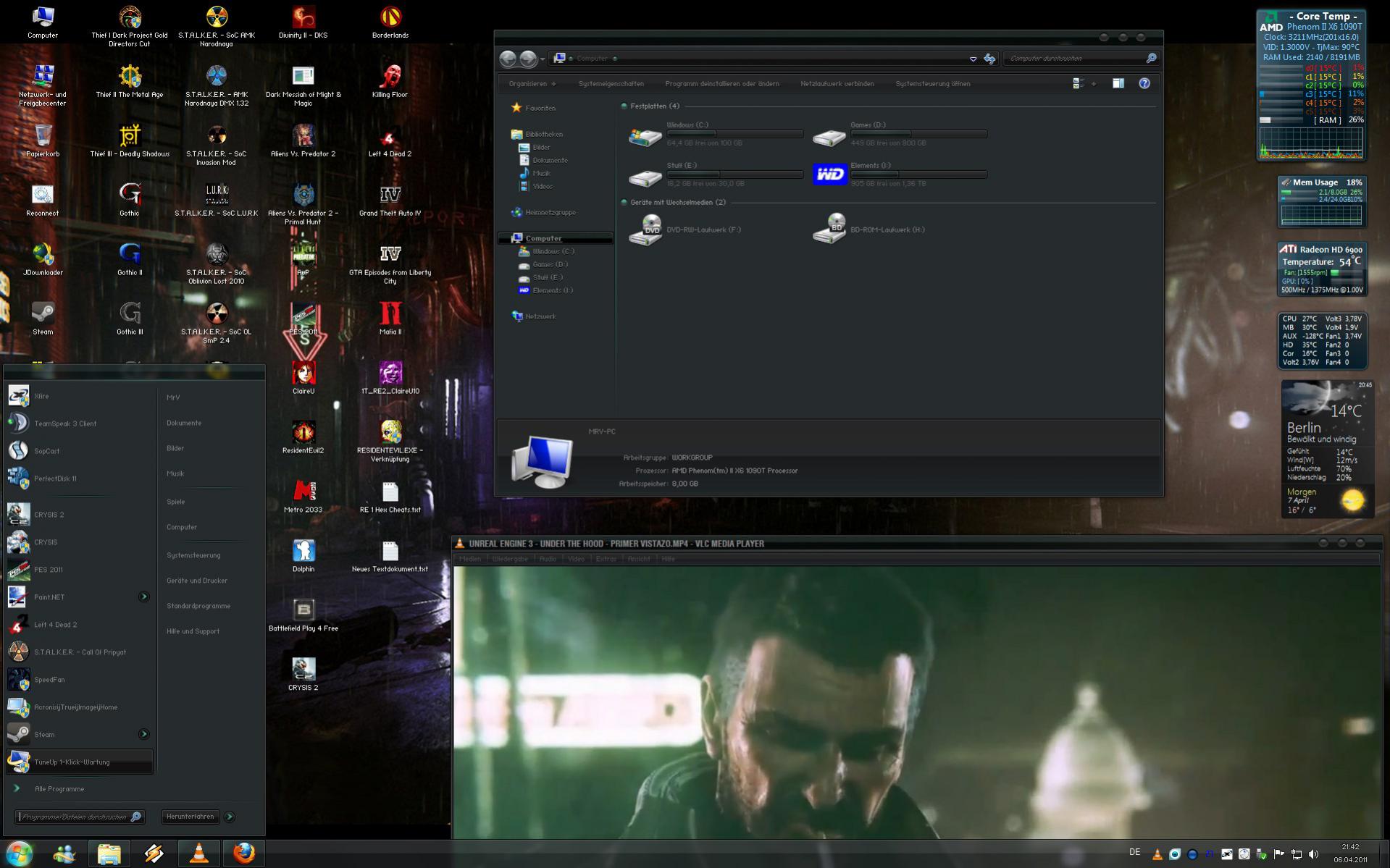
Task: Refresh the Explorer address bar location
Action: [x=989, y=59]
